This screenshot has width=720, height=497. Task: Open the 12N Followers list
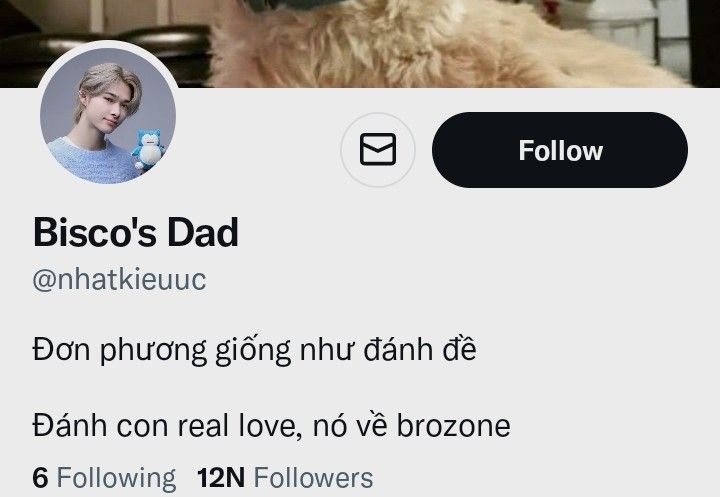pyautogui.click(x=285, y=478)
